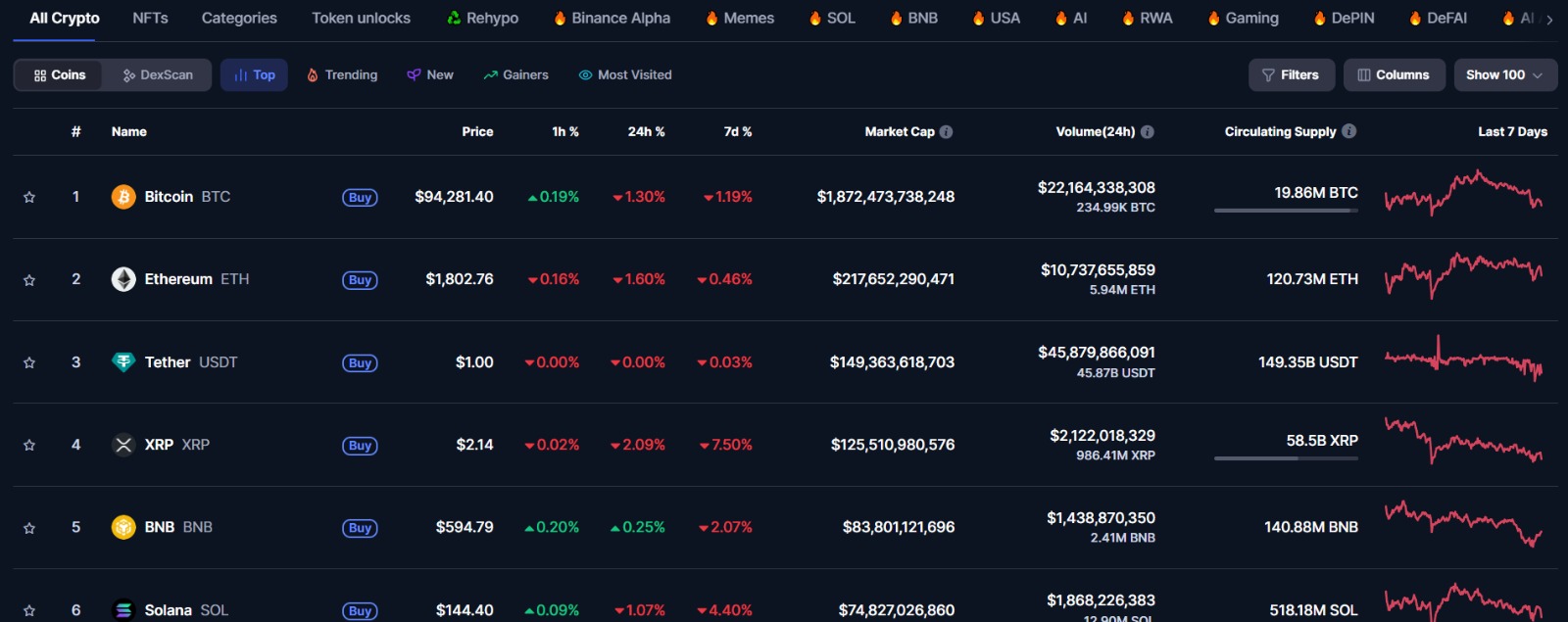Switch to the DexScan view
Viewport: 1568px width, 622px height.
158,74
